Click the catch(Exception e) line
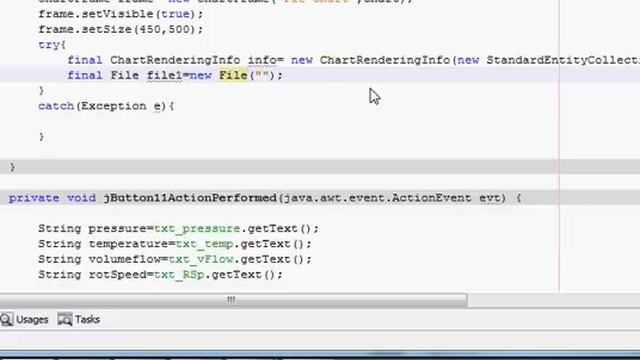Image resolution: width=640 pixels, height=360 pixels. tap(106, 106)
